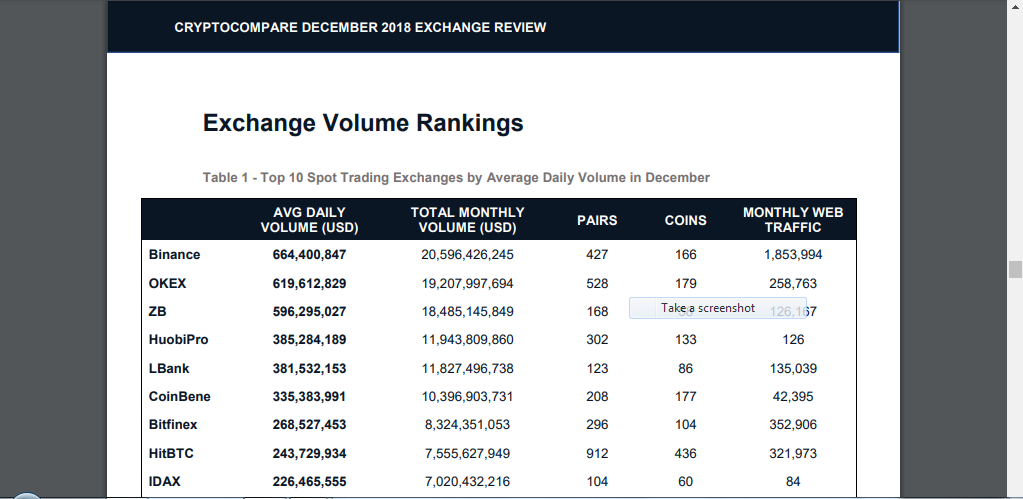Viewport: 1023px width, 499px height.
Task: Click the MONTHLY WEB TRAFFIC column header
Action: (793, 220)
